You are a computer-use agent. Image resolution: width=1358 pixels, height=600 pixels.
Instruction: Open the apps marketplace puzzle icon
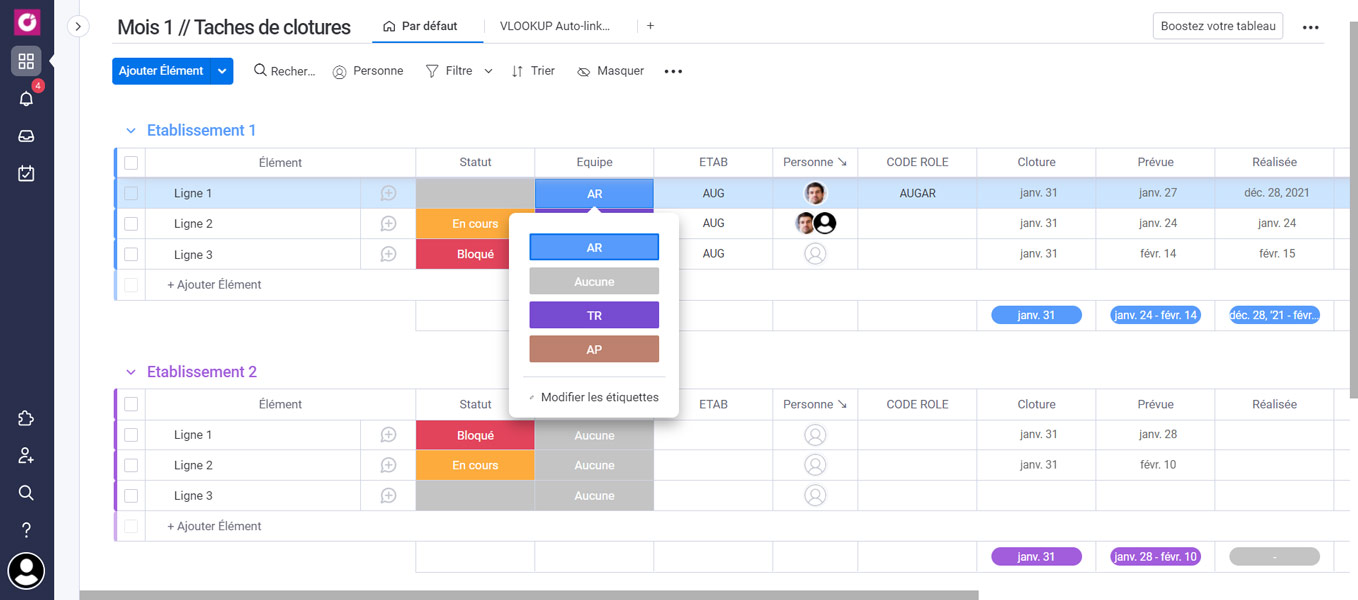26,418
